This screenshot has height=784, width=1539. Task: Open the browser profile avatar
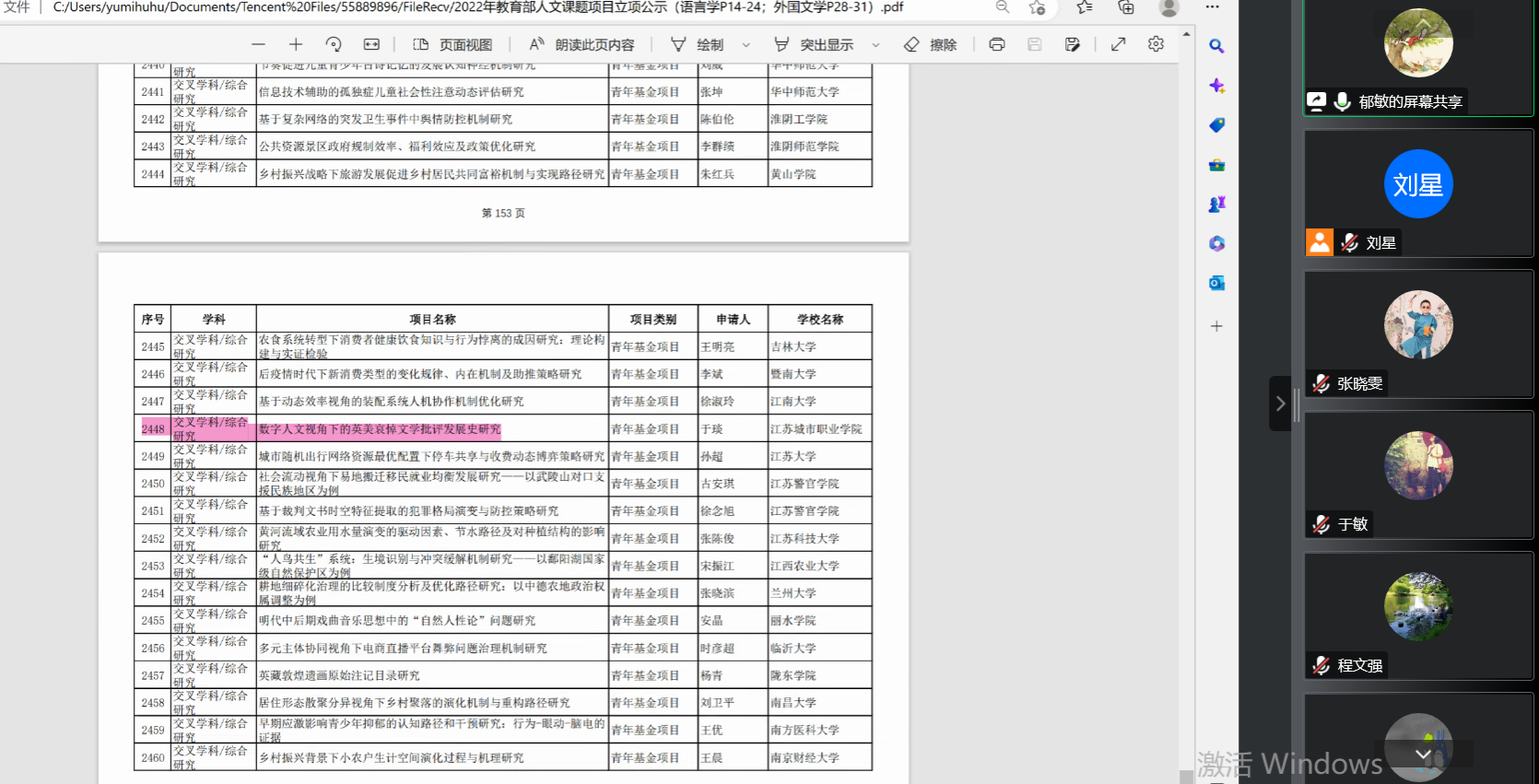(x=1169, y=7)
